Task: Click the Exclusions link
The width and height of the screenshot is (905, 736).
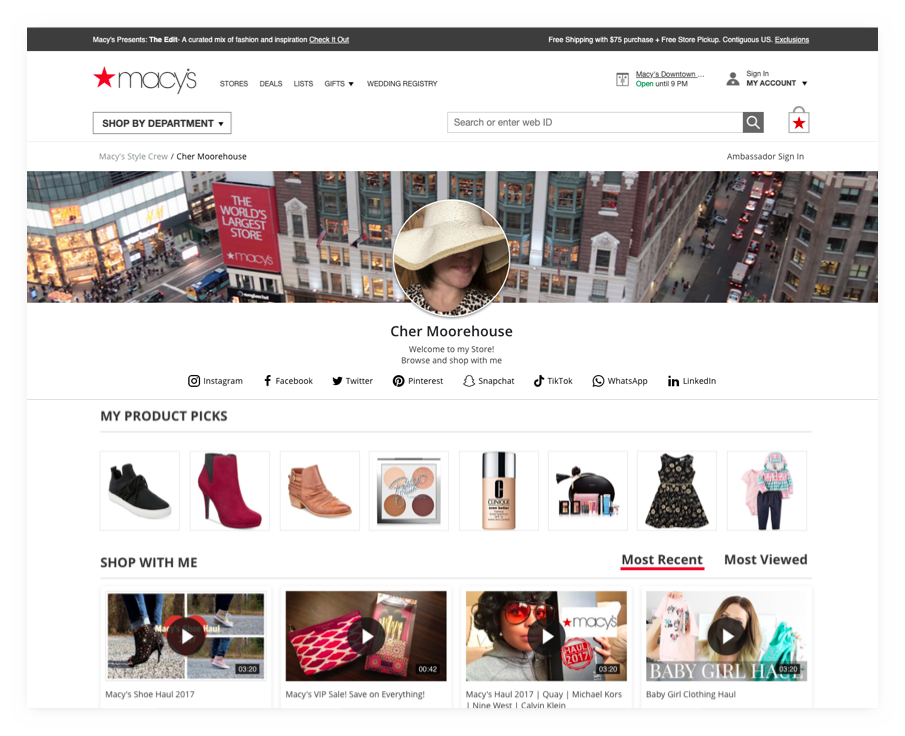Action: (x=791, y=40)
